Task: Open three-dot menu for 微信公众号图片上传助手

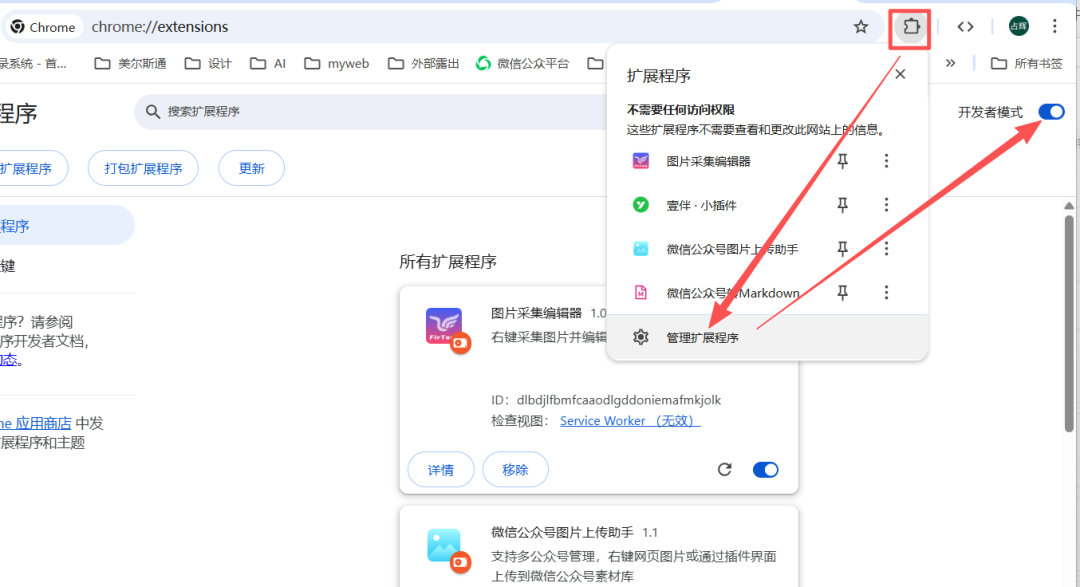Action: [886, 248]
